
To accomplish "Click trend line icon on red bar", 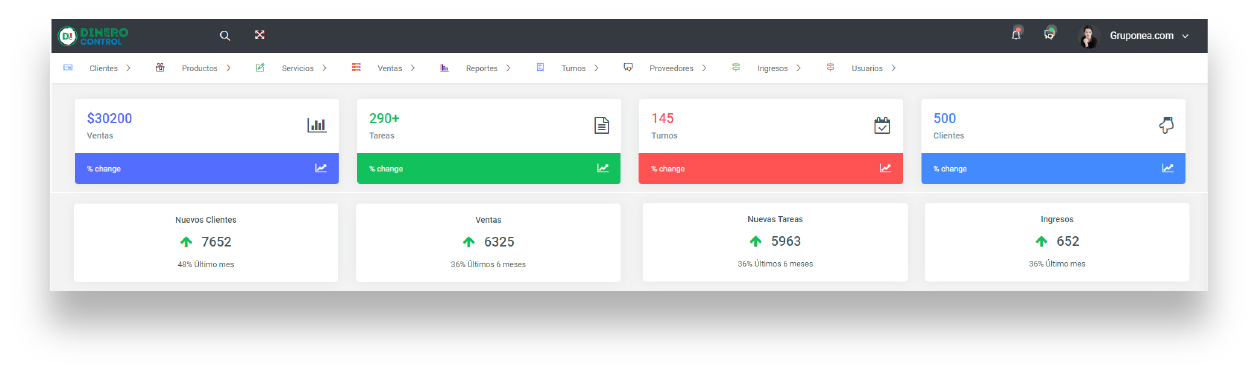I will (x=885, y=168).
